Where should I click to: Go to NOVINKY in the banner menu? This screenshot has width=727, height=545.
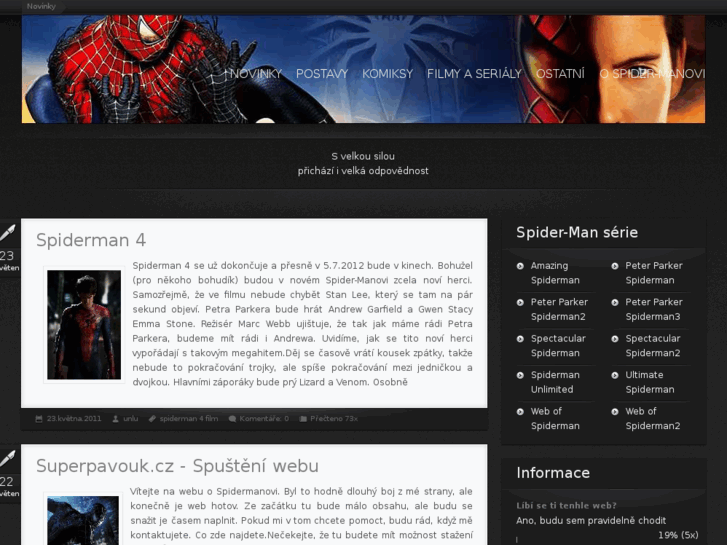click(256, 74)
